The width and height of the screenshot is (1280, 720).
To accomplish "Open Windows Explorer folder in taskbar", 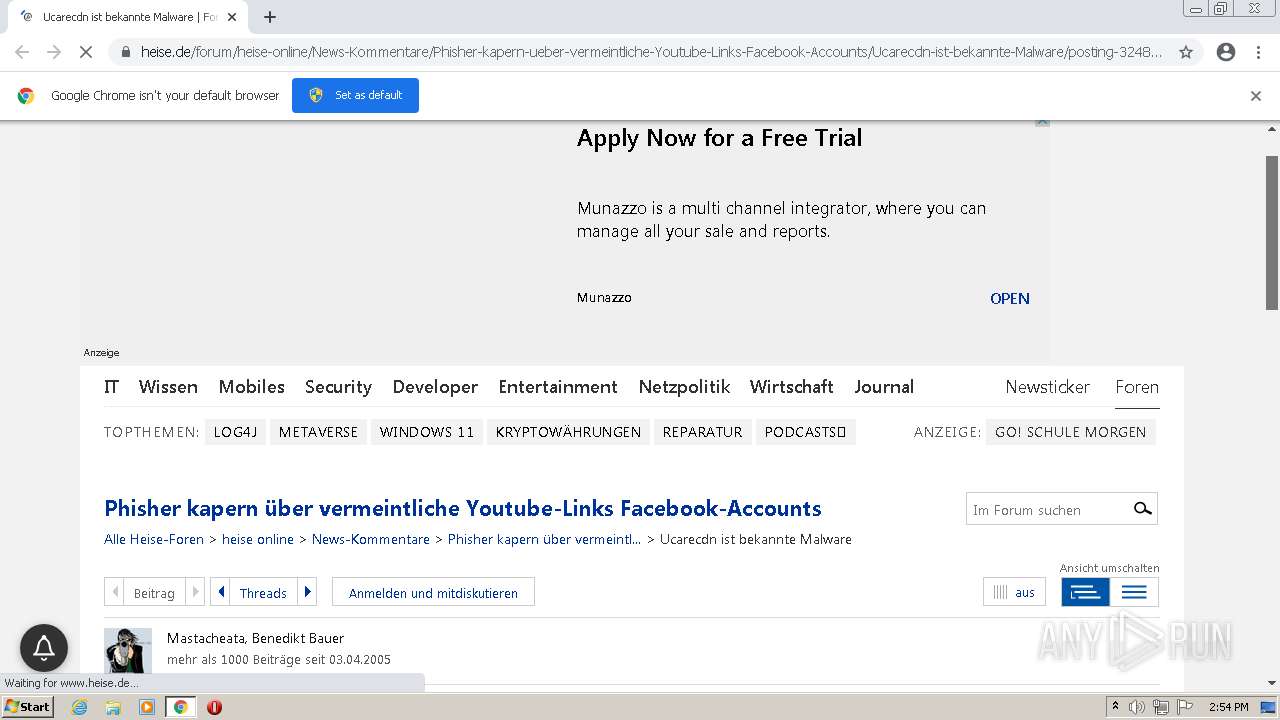I will (113, 707).
